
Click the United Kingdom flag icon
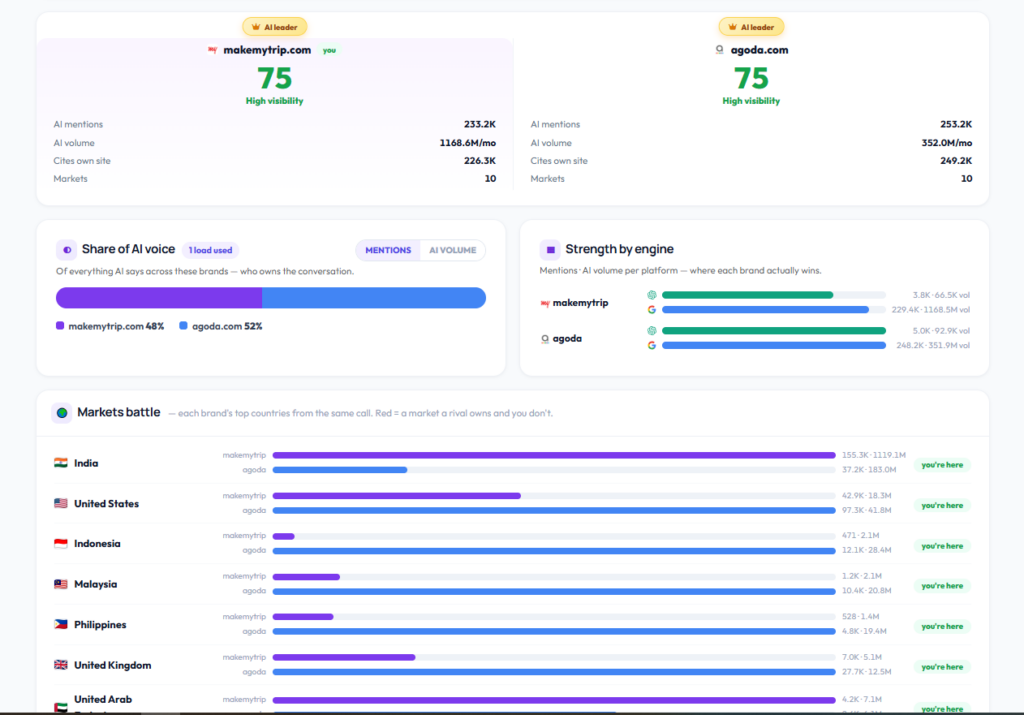61,665
